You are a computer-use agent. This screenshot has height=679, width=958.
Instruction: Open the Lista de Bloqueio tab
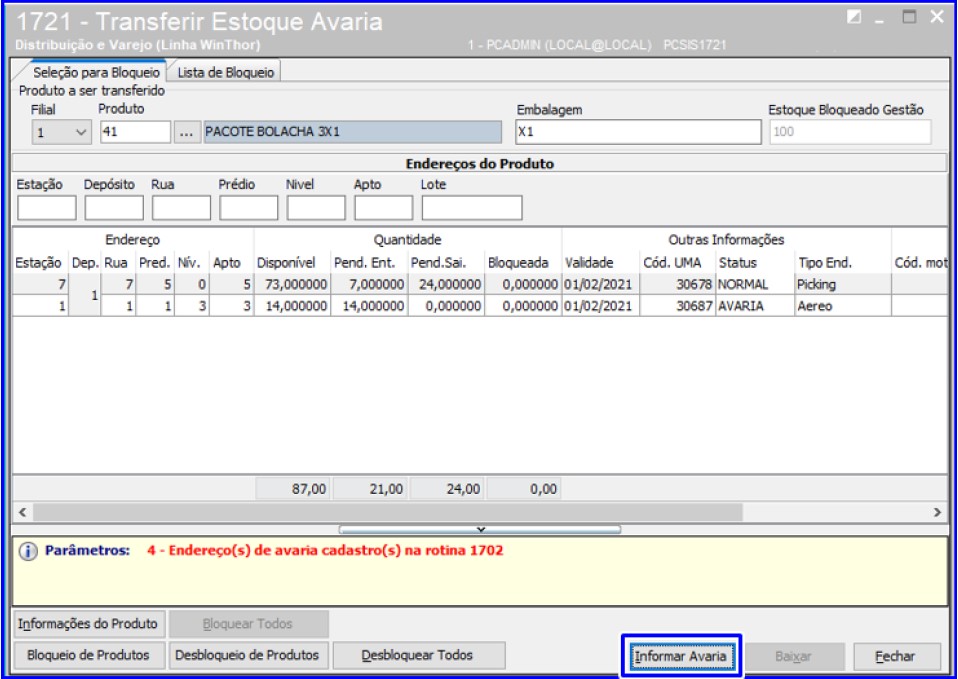(225, 72)
